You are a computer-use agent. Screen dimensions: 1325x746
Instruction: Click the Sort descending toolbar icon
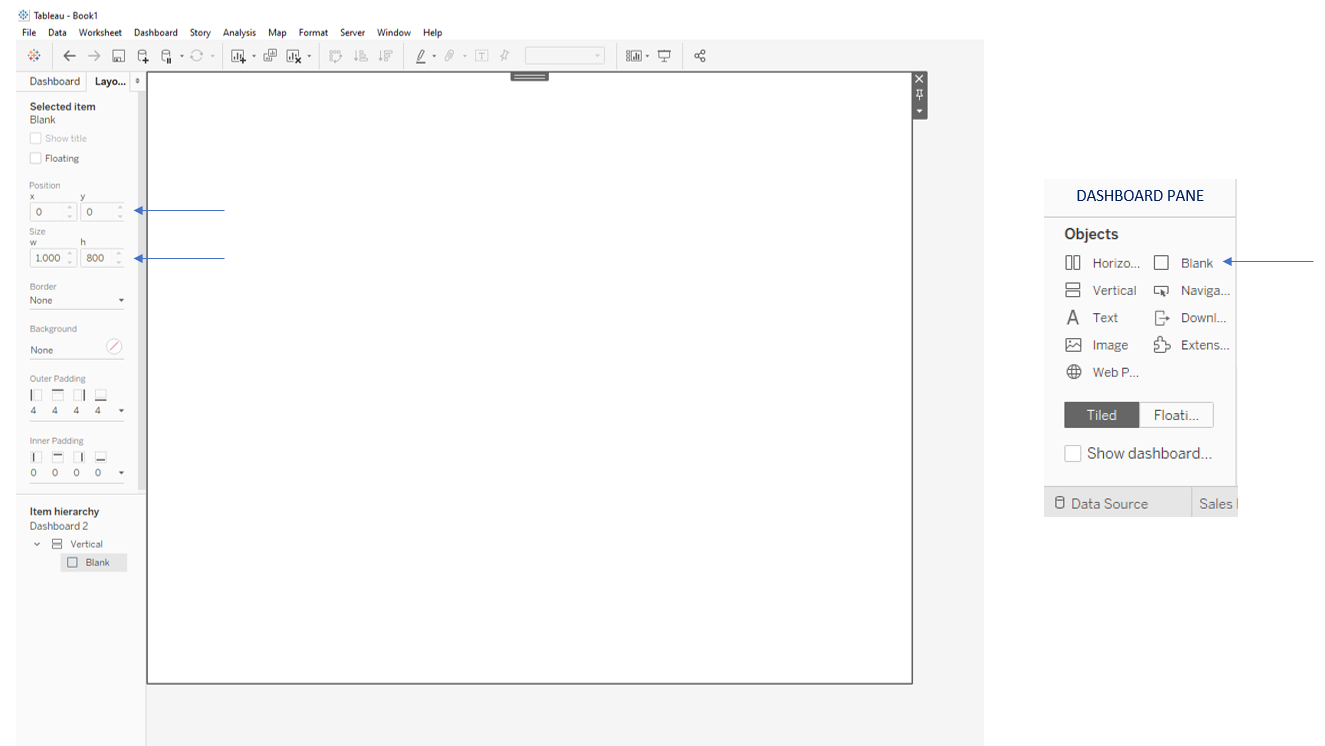[385, 56]
